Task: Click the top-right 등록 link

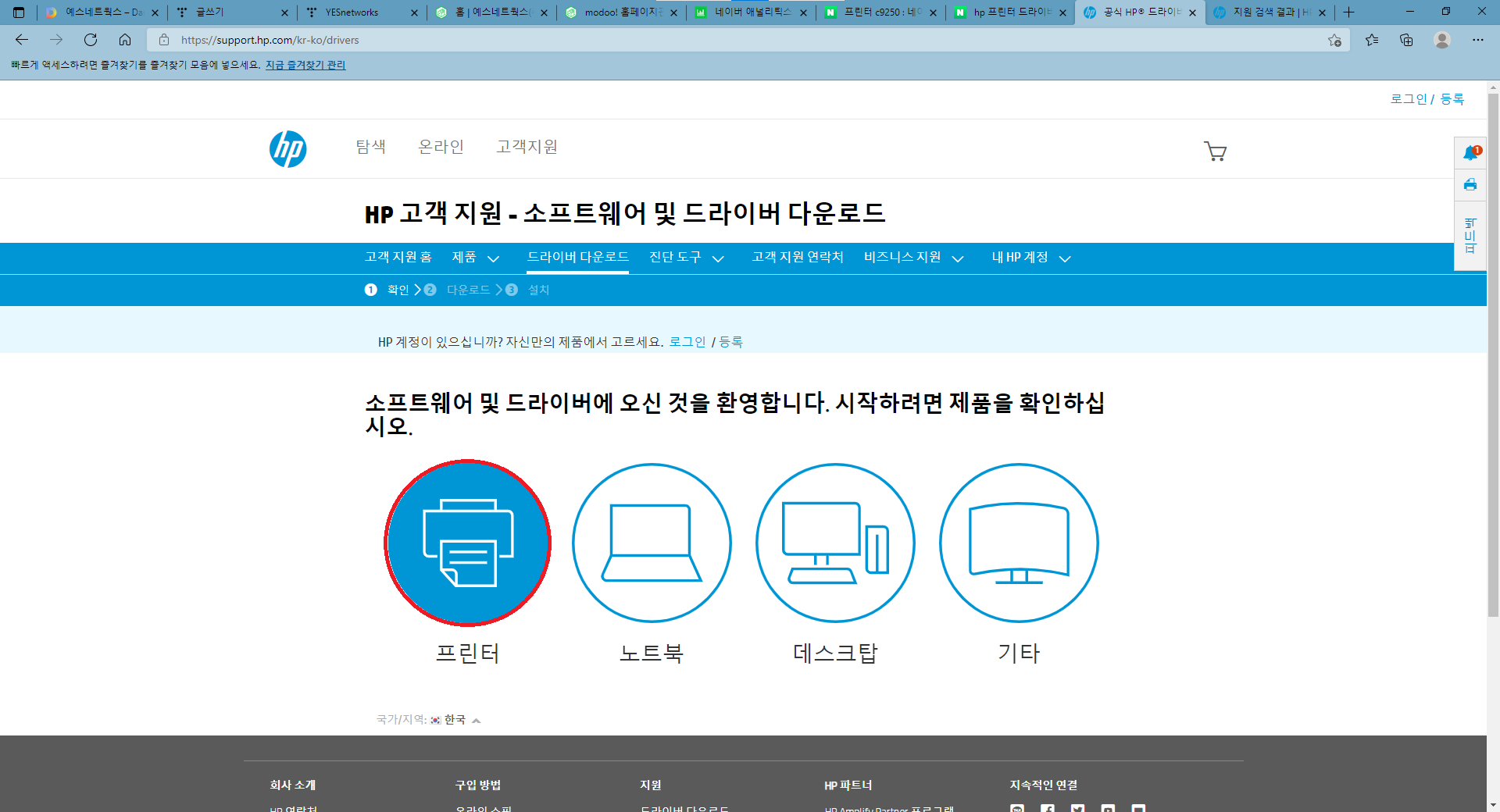Action: [1452, 99]
